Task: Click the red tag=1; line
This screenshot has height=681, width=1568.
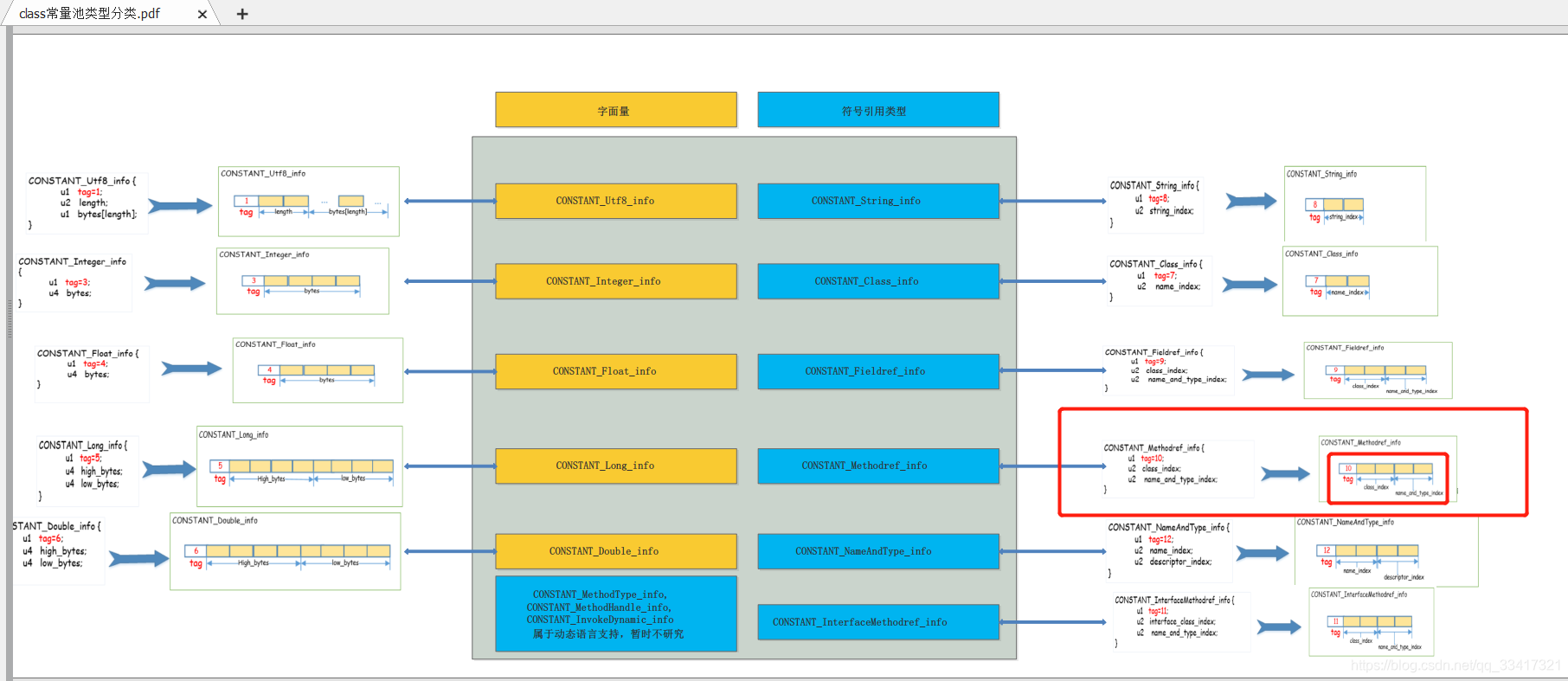Action: click(90, 192)
